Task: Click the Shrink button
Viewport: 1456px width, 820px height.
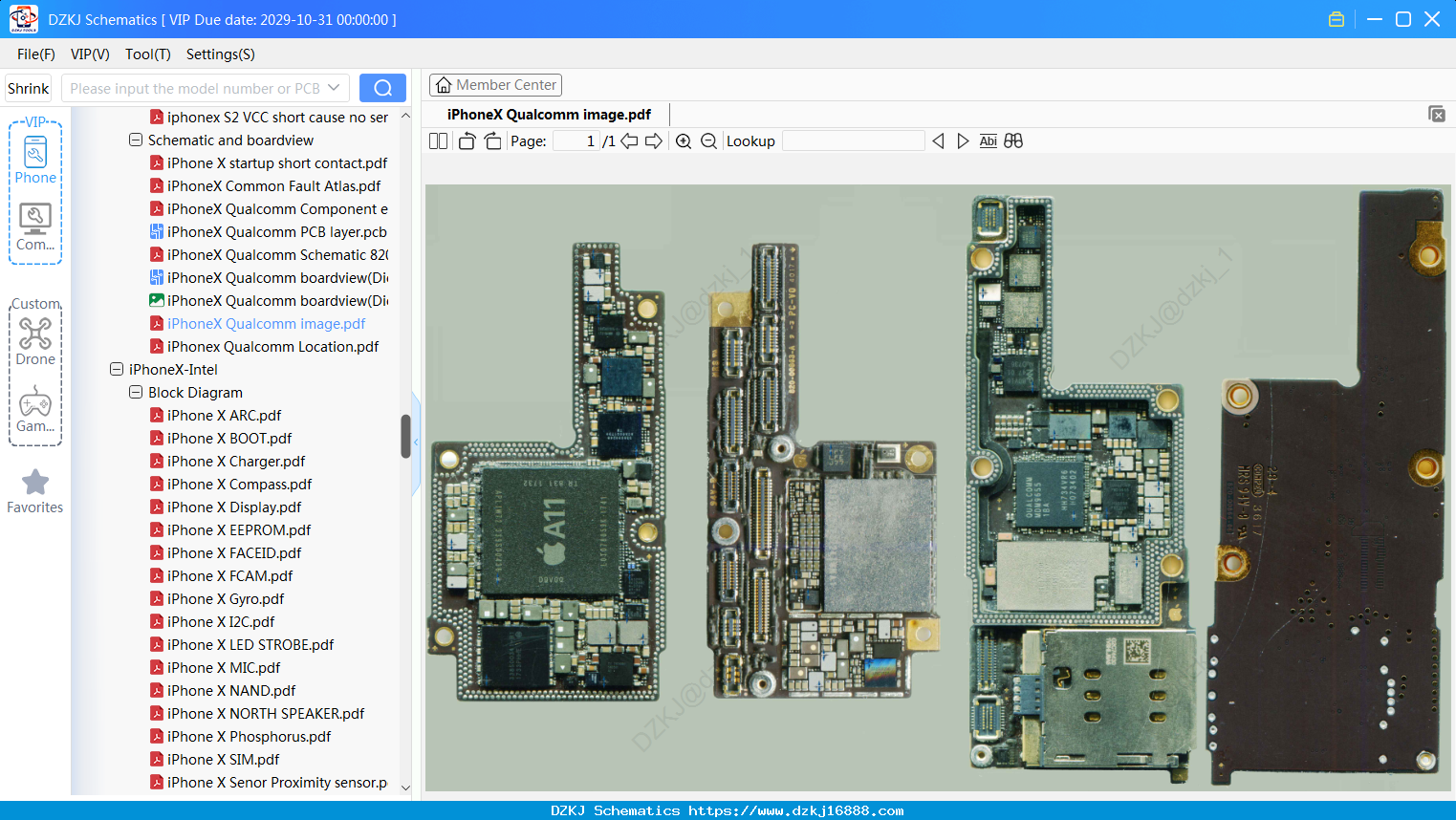Action: click(x=28, y=88)
